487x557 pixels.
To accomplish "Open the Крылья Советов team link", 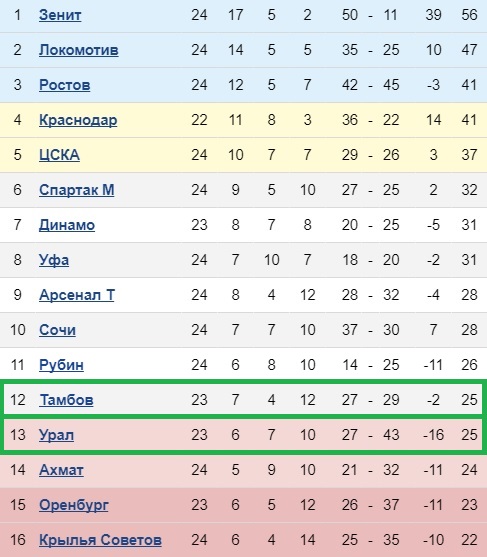I will point(100,540).
